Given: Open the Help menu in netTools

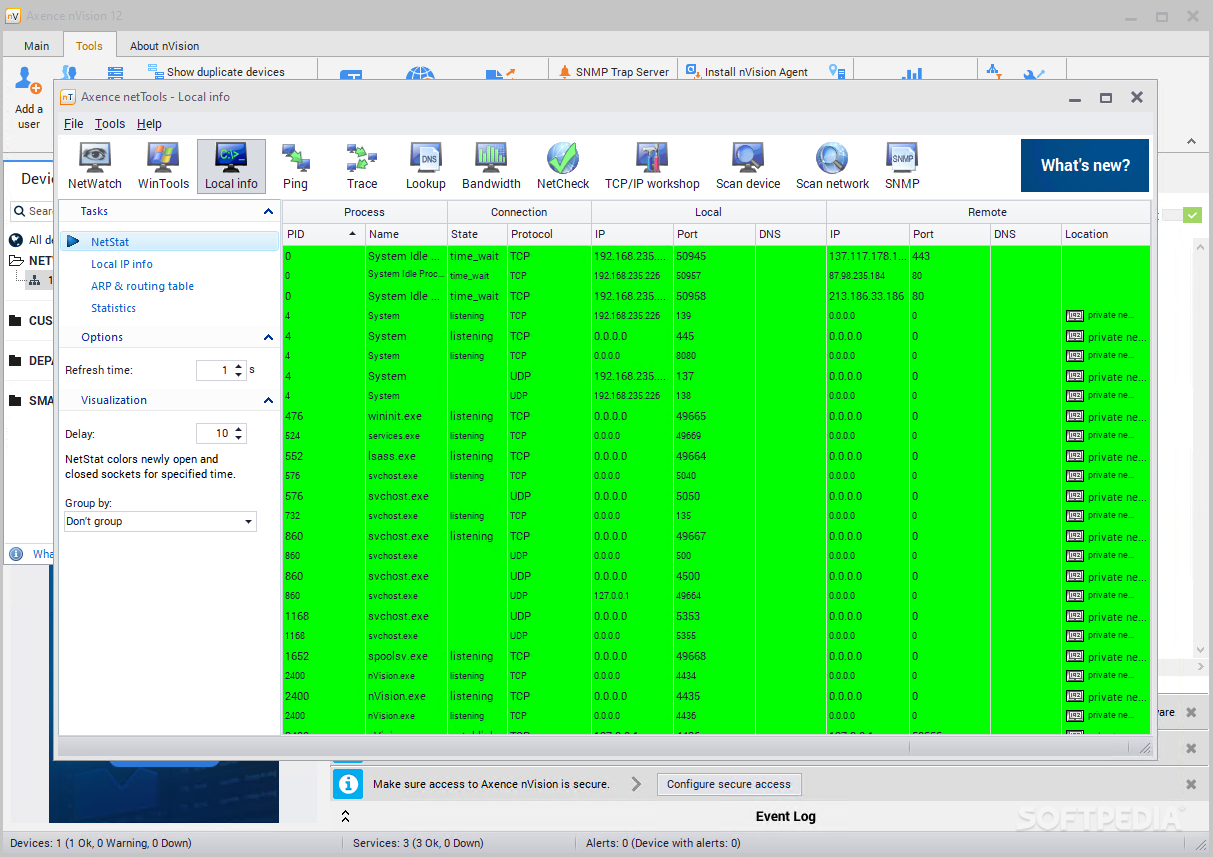Looking at the screenshot, I should 149,124.
